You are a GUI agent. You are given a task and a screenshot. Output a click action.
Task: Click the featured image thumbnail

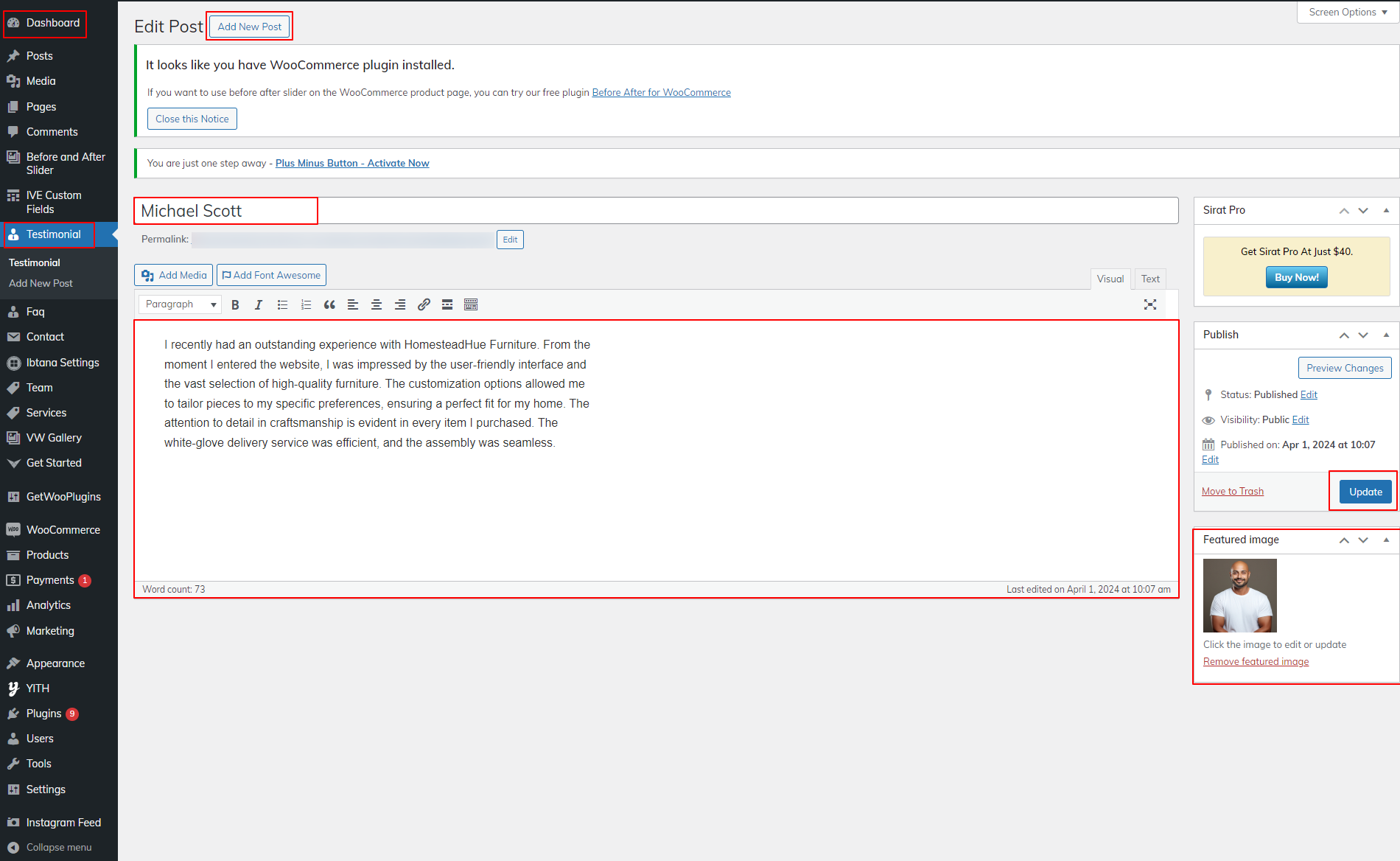click(x=1239, y=596)
